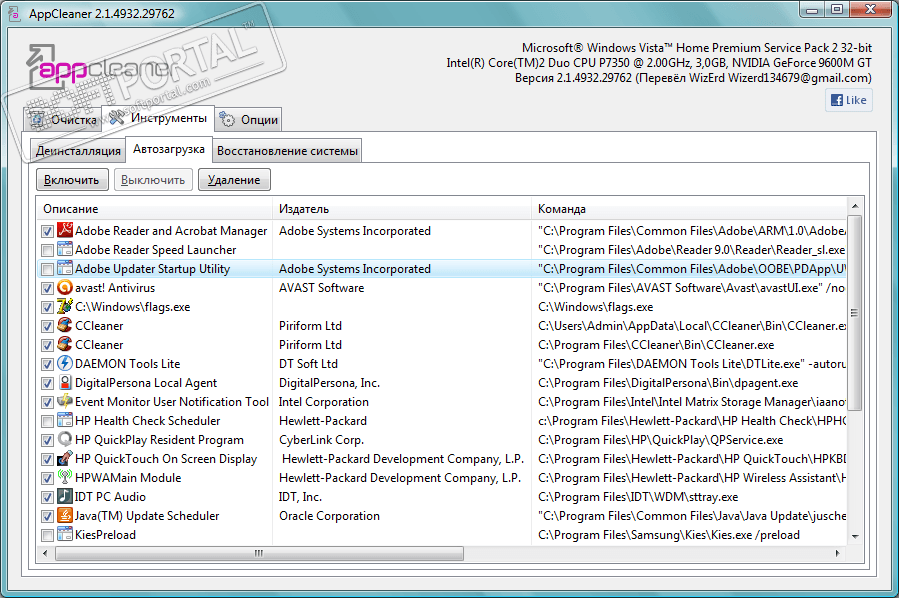Screen dimensions: 899x598
Task: Click the vertical scrollbar thumb
Action: (x=855, y=313)
